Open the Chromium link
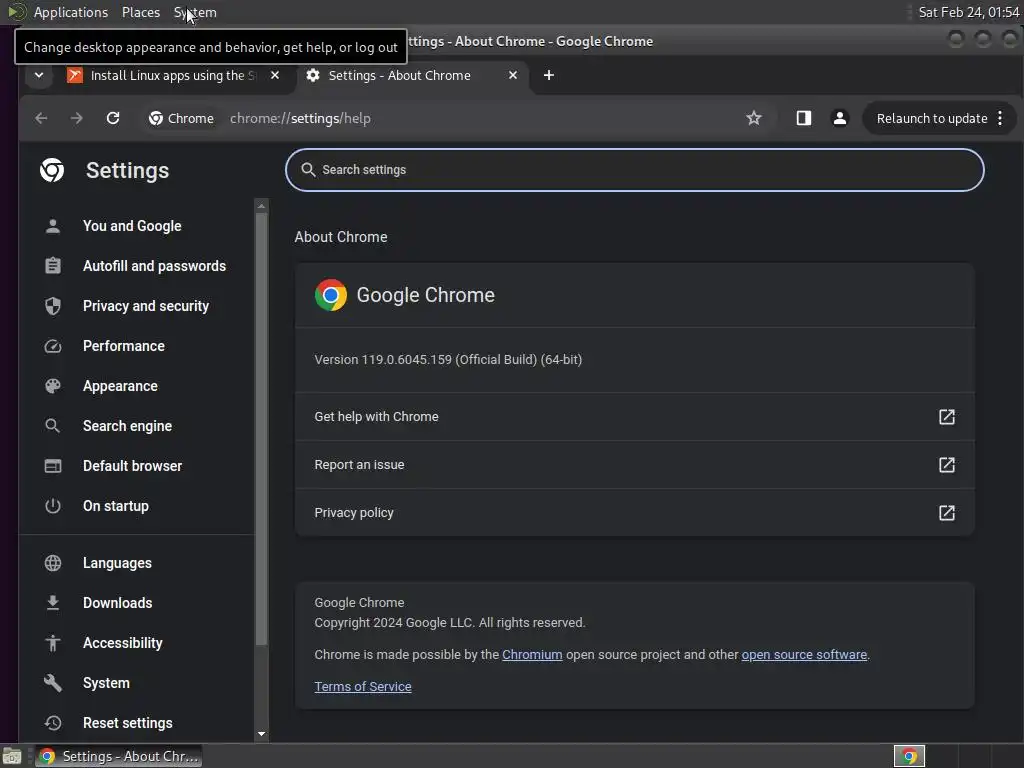 point(532,654)
